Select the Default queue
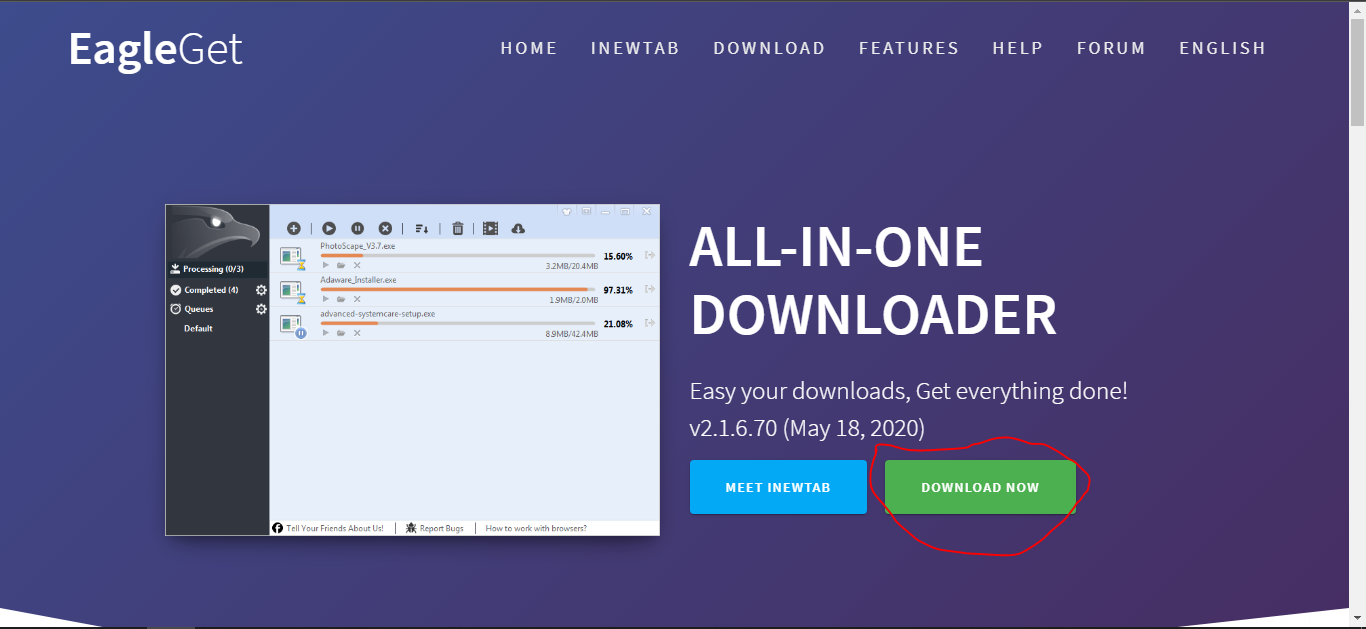This screenshot has height=629, width=1366. (198, 328)
